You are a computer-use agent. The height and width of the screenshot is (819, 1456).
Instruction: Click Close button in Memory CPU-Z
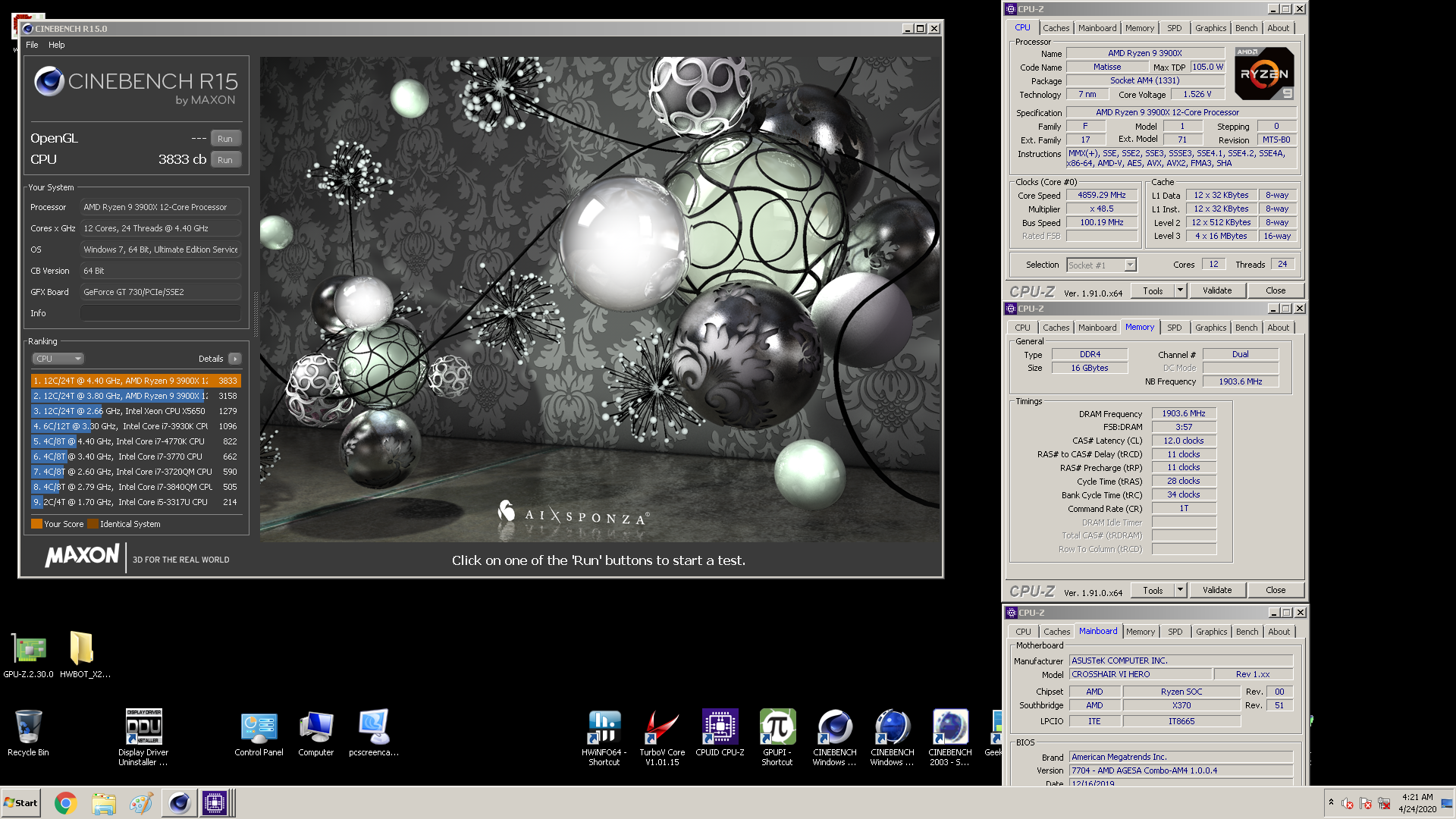[x=1276, y=591]
